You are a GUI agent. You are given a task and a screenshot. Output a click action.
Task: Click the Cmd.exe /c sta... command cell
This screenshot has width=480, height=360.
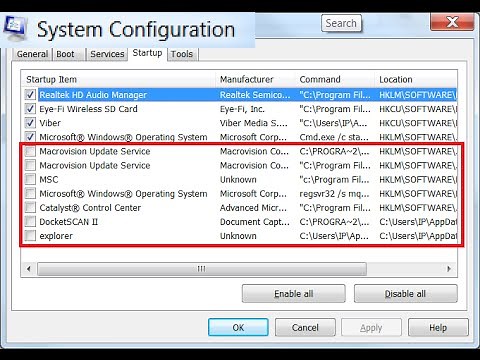(x=334, y=137)
